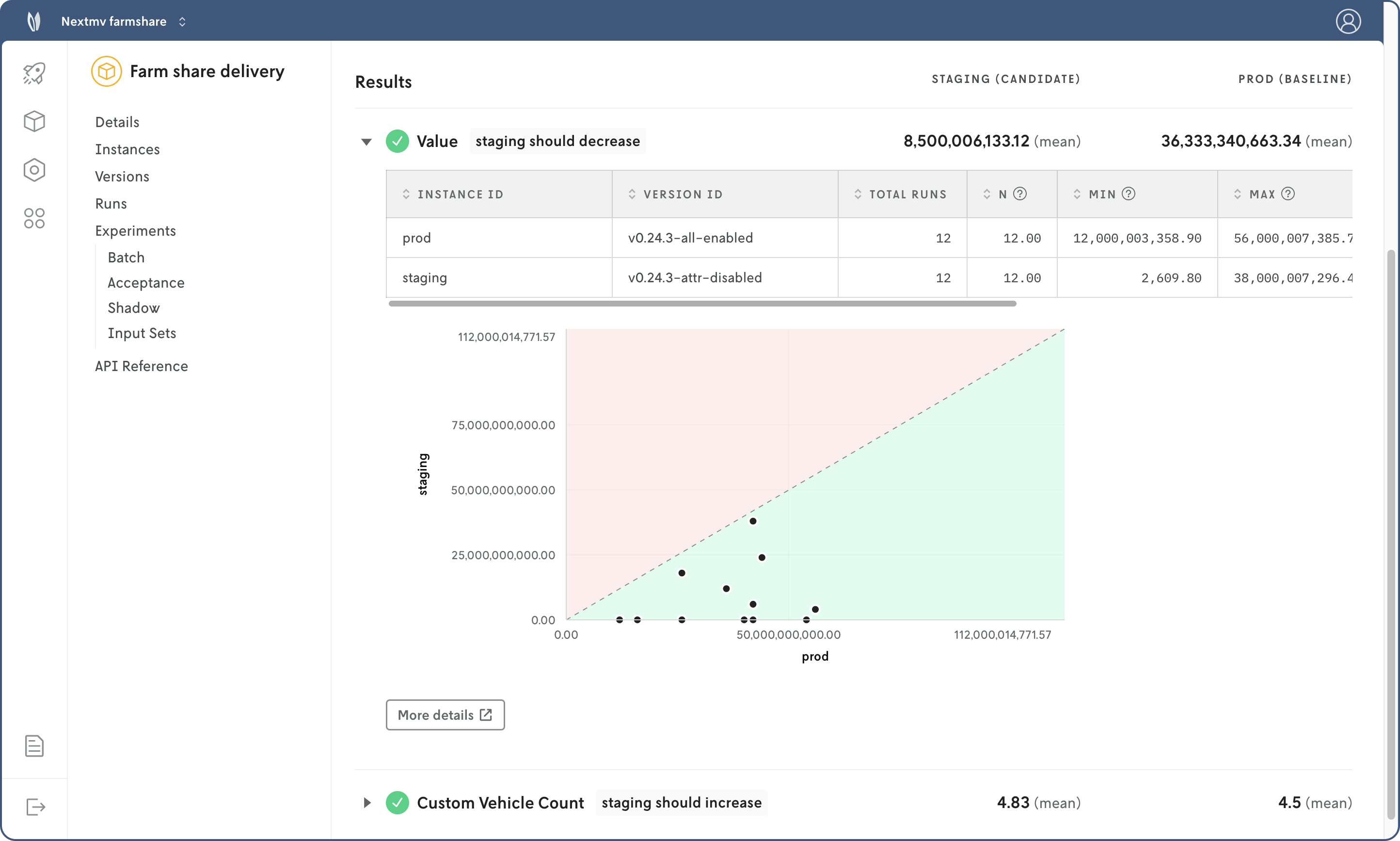Sort by MIN column arrows
The image size is (1400, 841).
pyautogui.click(x=1077, y=194)
